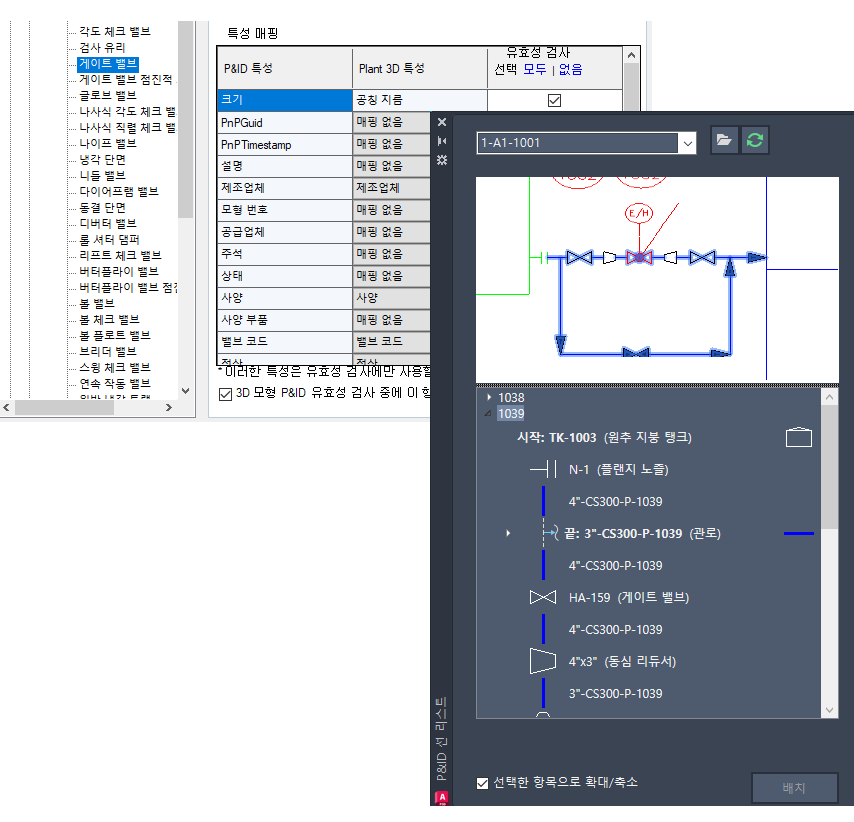Click the blue line swatch beside 3"-CS300-P-1039
This screenshot has height=822, width=854.
[x=798, y=533]
